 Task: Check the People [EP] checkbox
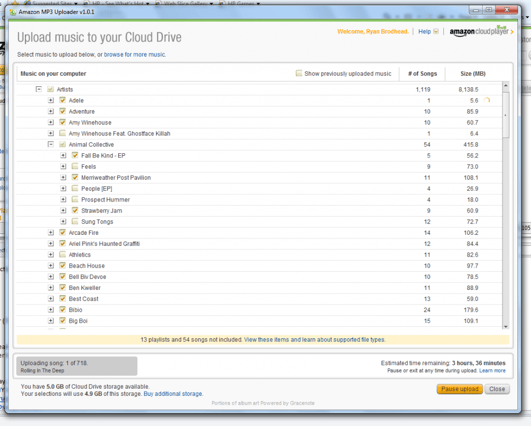75,188
